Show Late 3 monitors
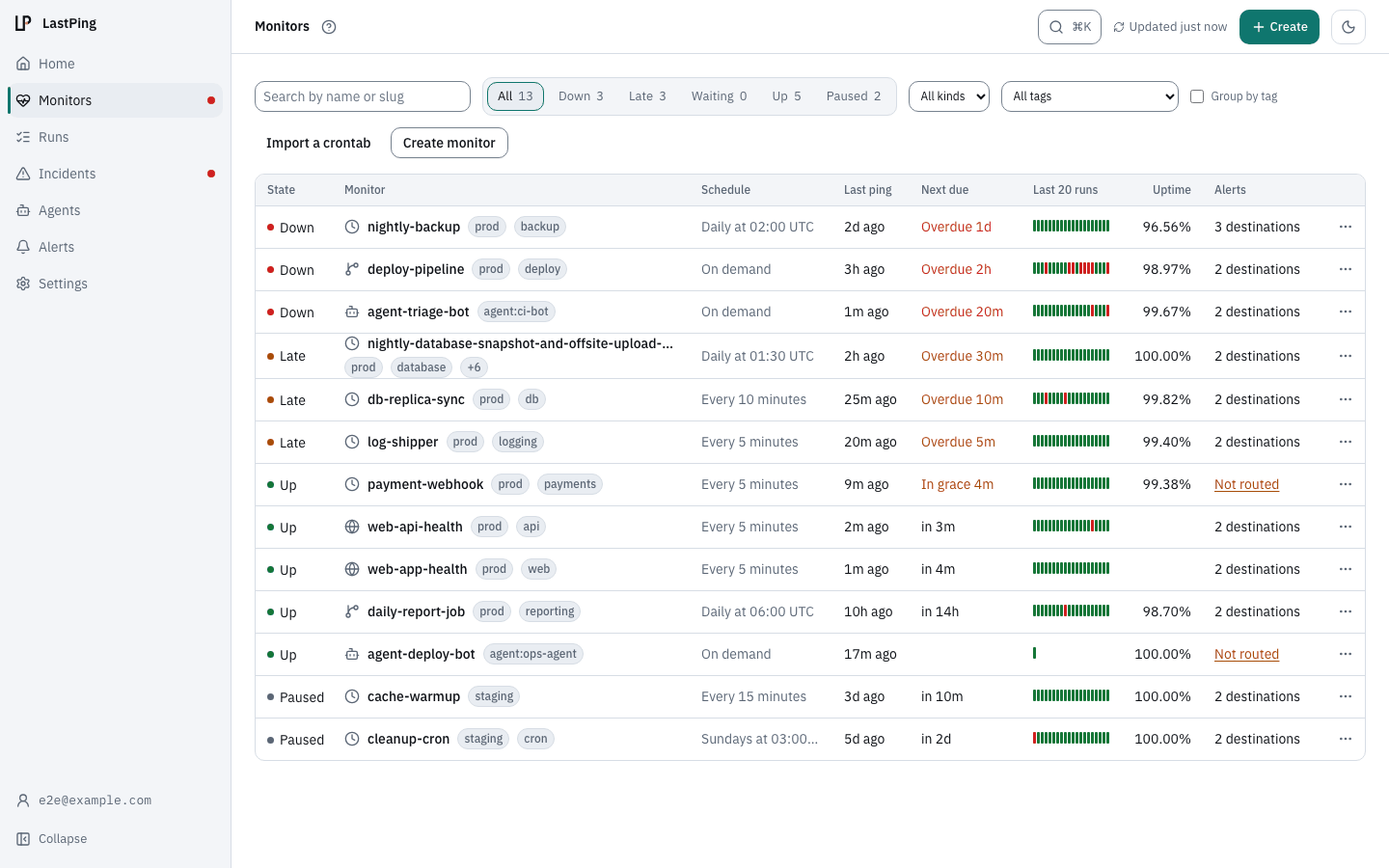 coord(647,96)
